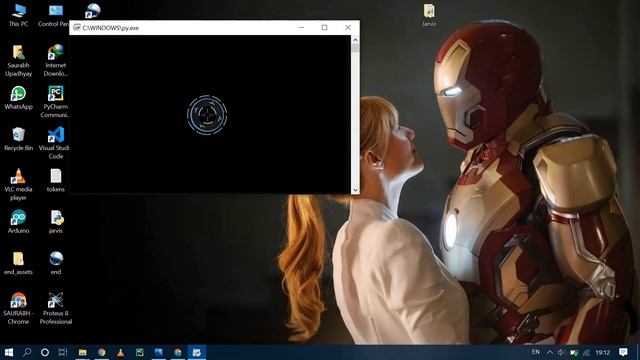Select the end_assets folder on the desktop

(x=18, y=263)
